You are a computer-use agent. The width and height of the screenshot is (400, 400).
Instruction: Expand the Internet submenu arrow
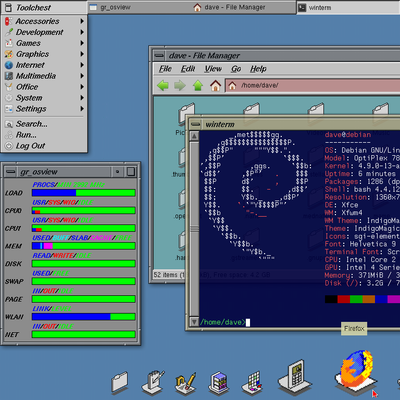coord(82,65)
